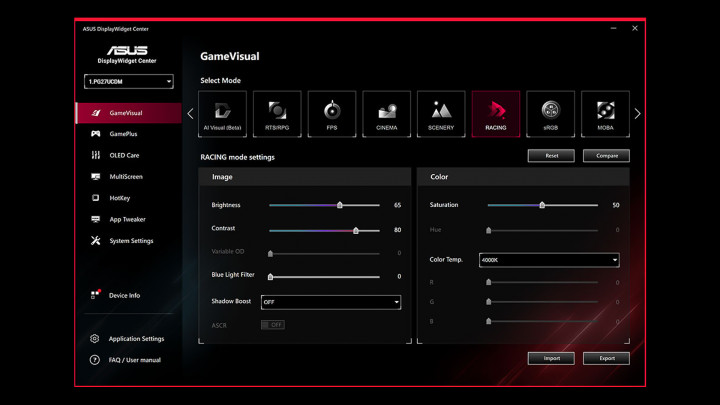Click the OLED Care sliders icon

coord(96,155)
